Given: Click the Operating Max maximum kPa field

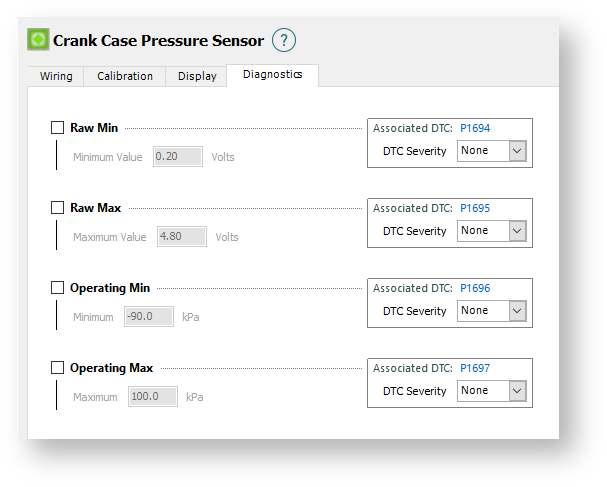Looking at the screenshot, I should point(152,397).
